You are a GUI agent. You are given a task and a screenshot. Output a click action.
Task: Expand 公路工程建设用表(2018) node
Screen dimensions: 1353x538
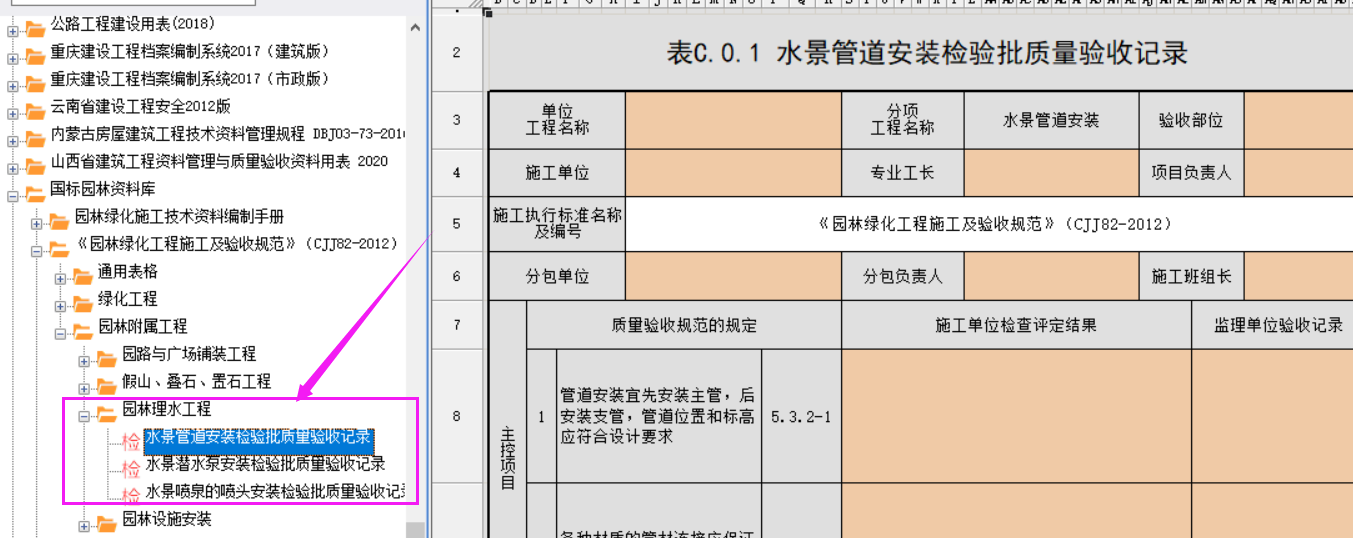coord(13,31)
